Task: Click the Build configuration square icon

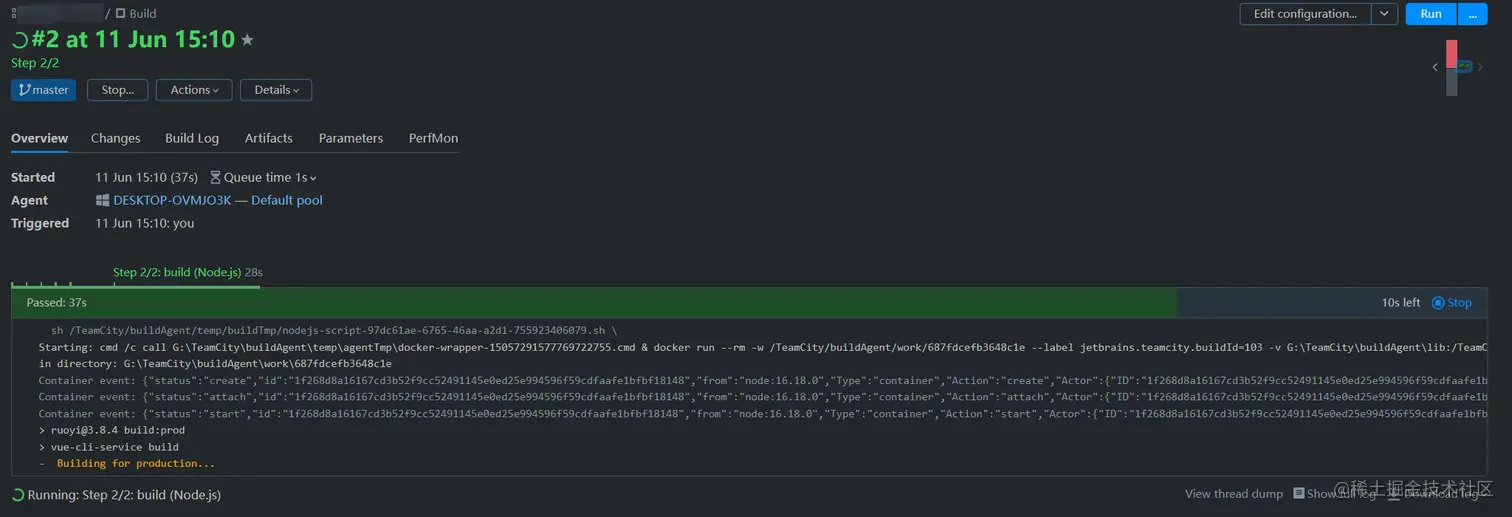Action: 120,14
